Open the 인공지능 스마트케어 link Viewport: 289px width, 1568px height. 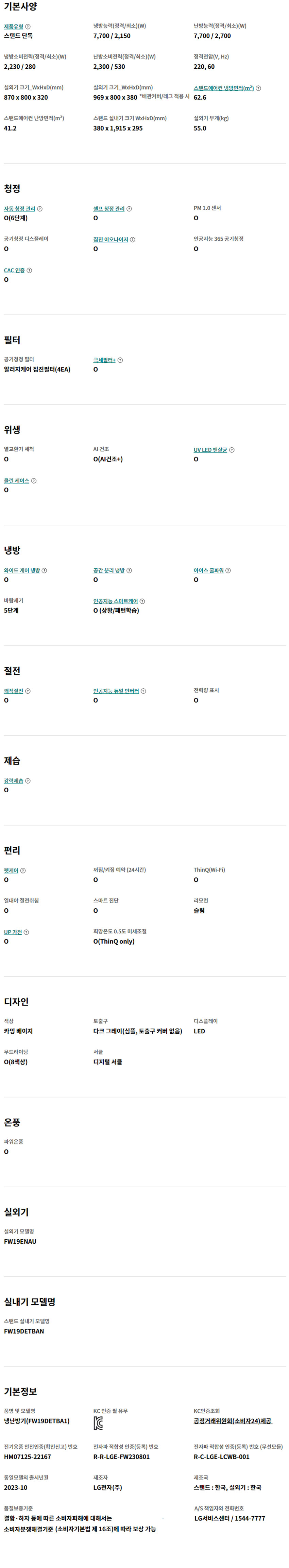pyautogui.click(x=116, y=601)
